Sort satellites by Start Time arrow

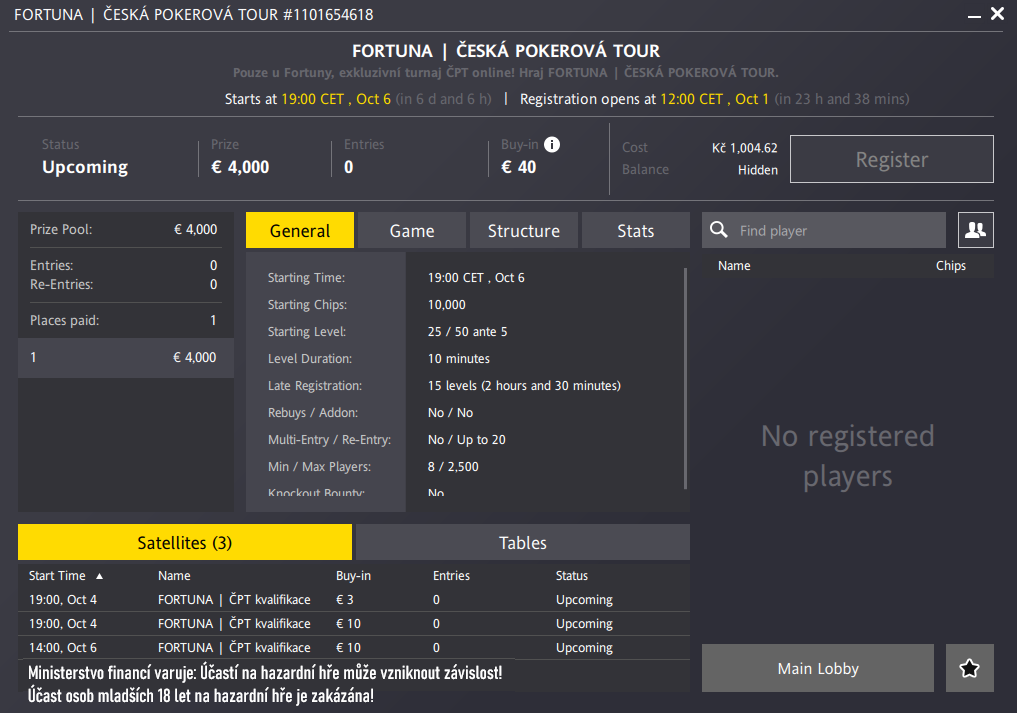click(99, 576)
